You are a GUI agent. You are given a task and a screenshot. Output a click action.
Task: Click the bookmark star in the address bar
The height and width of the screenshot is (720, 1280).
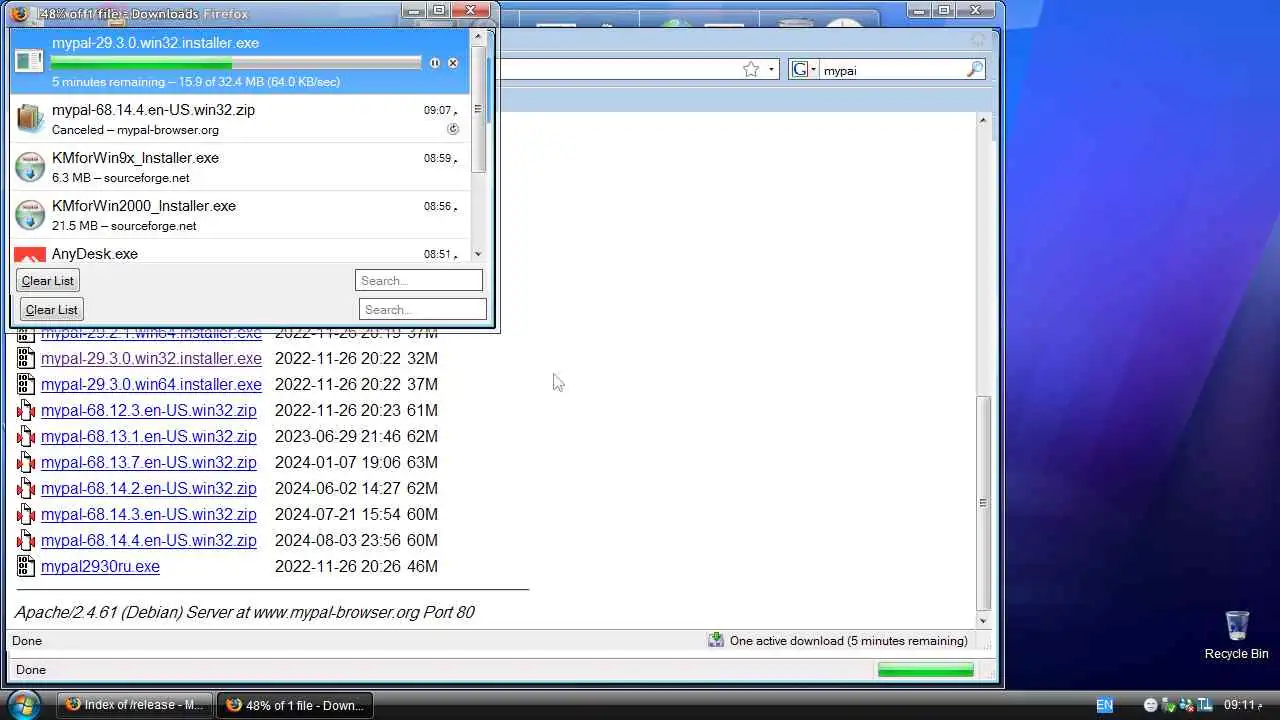751,69
